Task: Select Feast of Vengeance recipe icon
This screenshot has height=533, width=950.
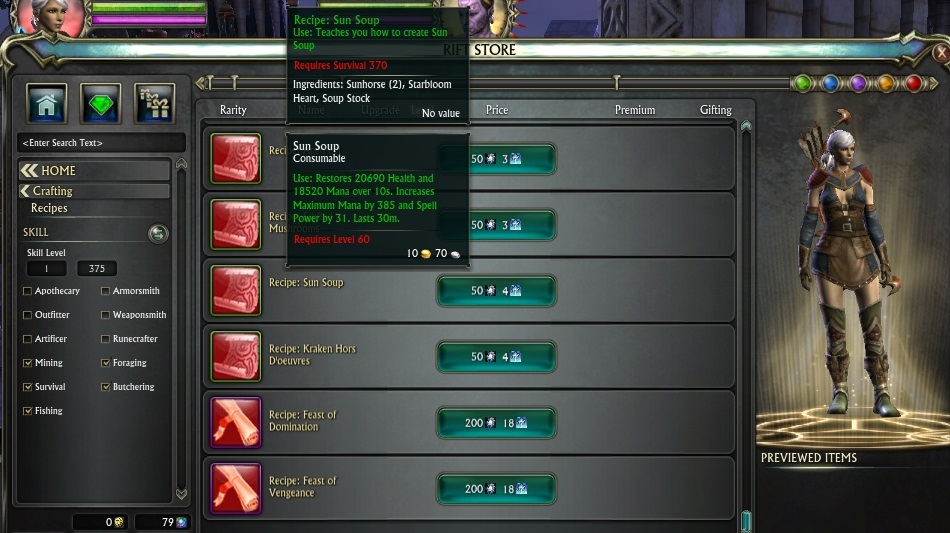Action: tap(236, 489)
